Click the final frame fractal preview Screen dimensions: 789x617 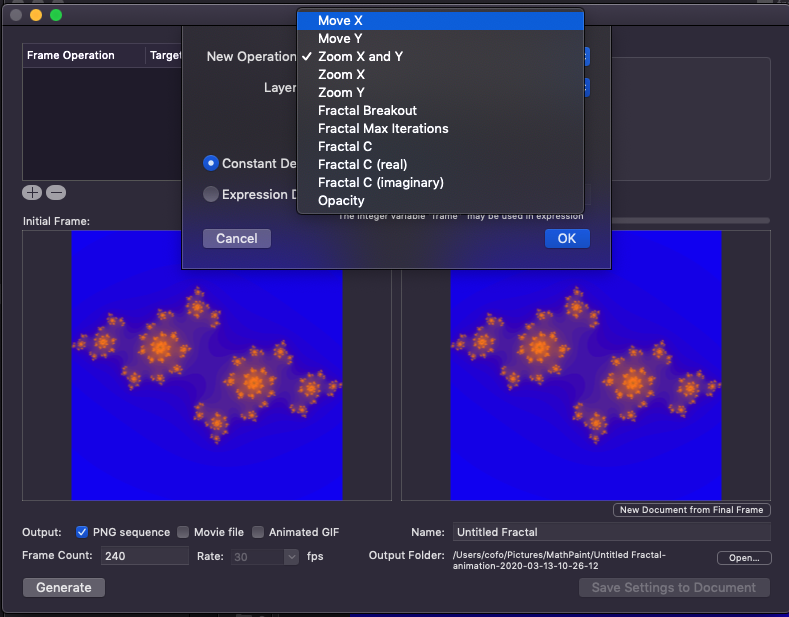pos(586,365)
